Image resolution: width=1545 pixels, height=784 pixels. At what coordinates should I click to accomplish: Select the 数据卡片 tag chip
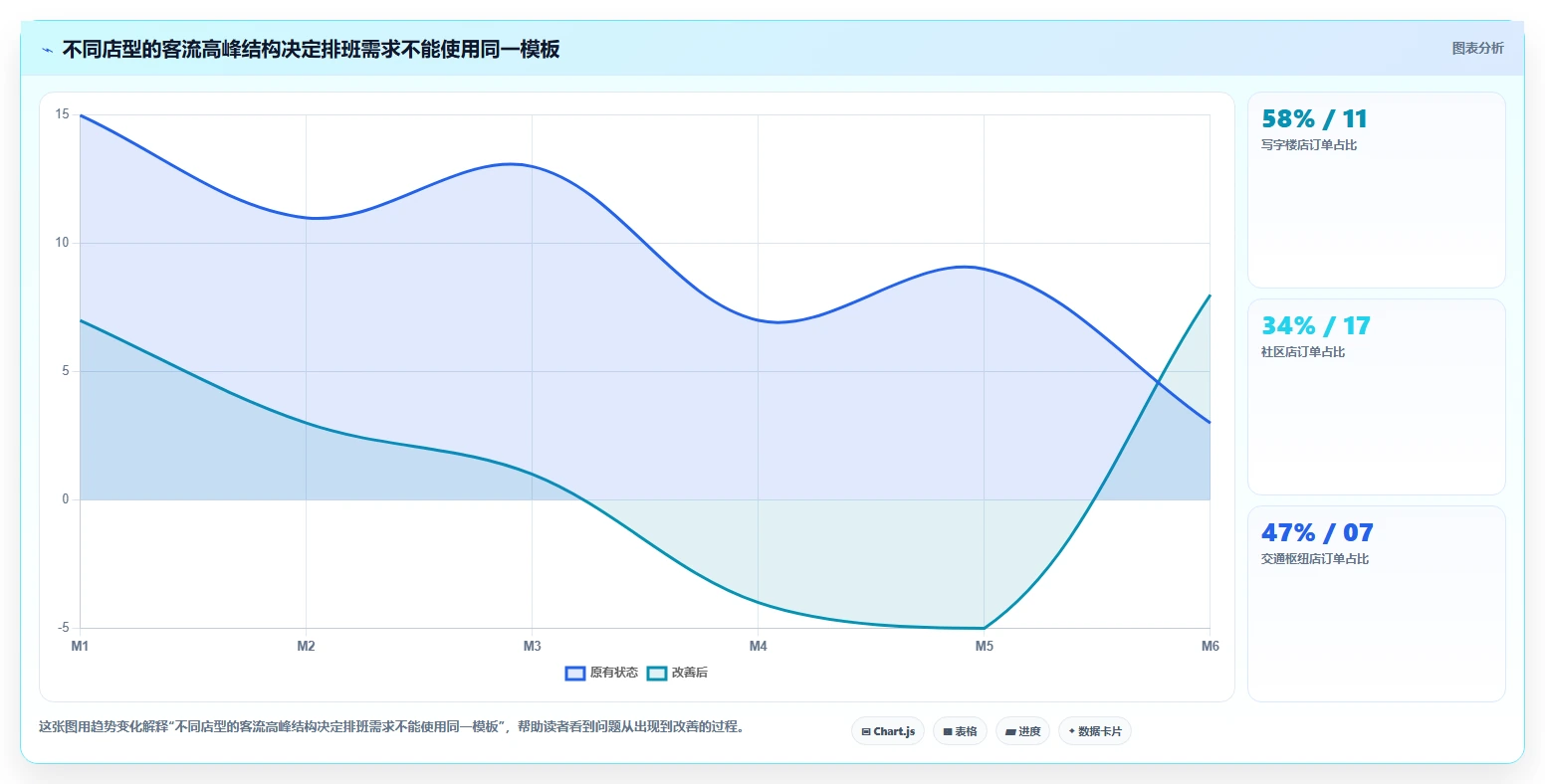point(1095,731)
